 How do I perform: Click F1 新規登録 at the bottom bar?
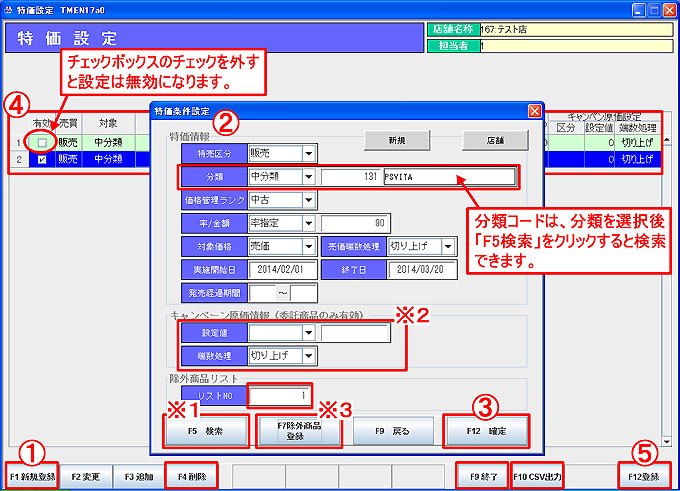[32, 476]
